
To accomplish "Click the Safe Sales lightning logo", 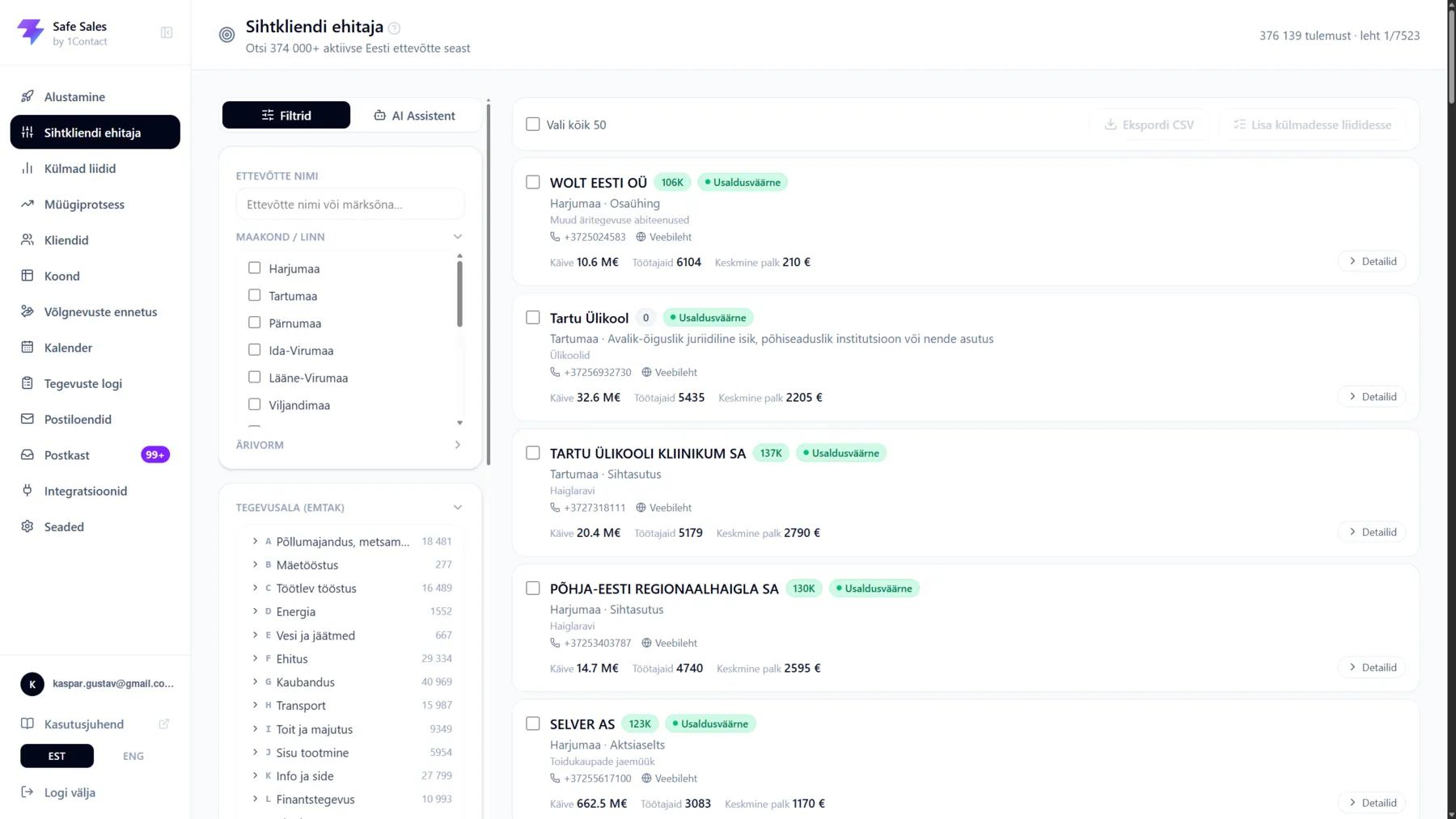I will [31, 32].
